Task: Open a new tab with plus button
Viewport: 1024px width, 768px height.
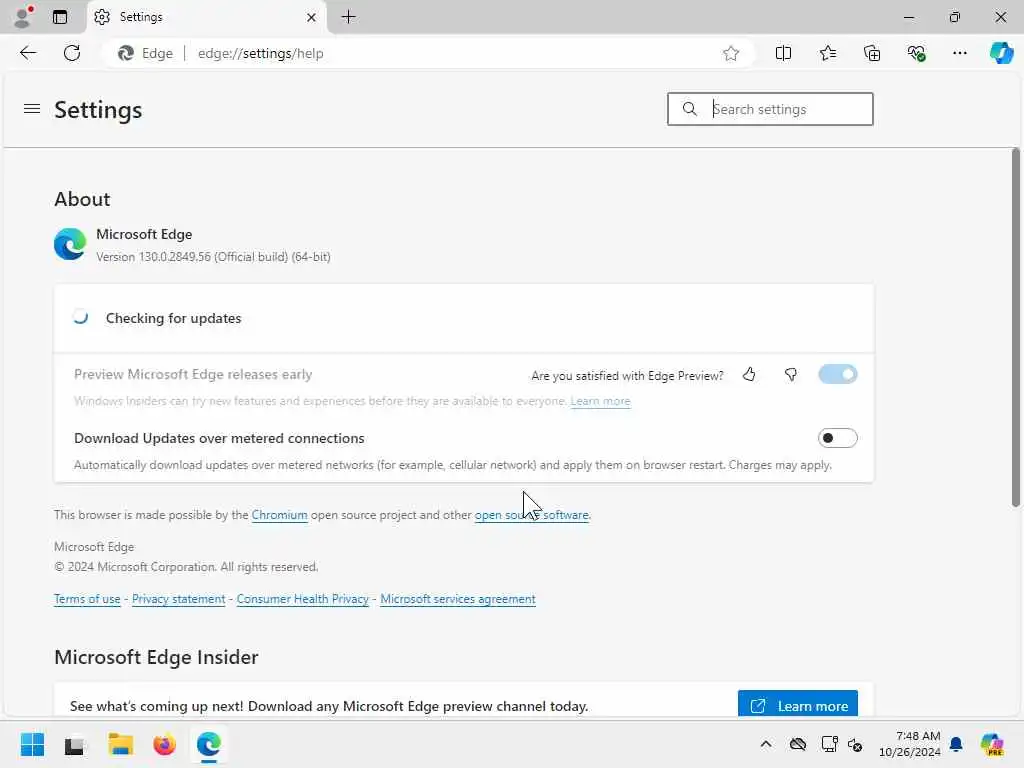Action: [x=349, y=17]
